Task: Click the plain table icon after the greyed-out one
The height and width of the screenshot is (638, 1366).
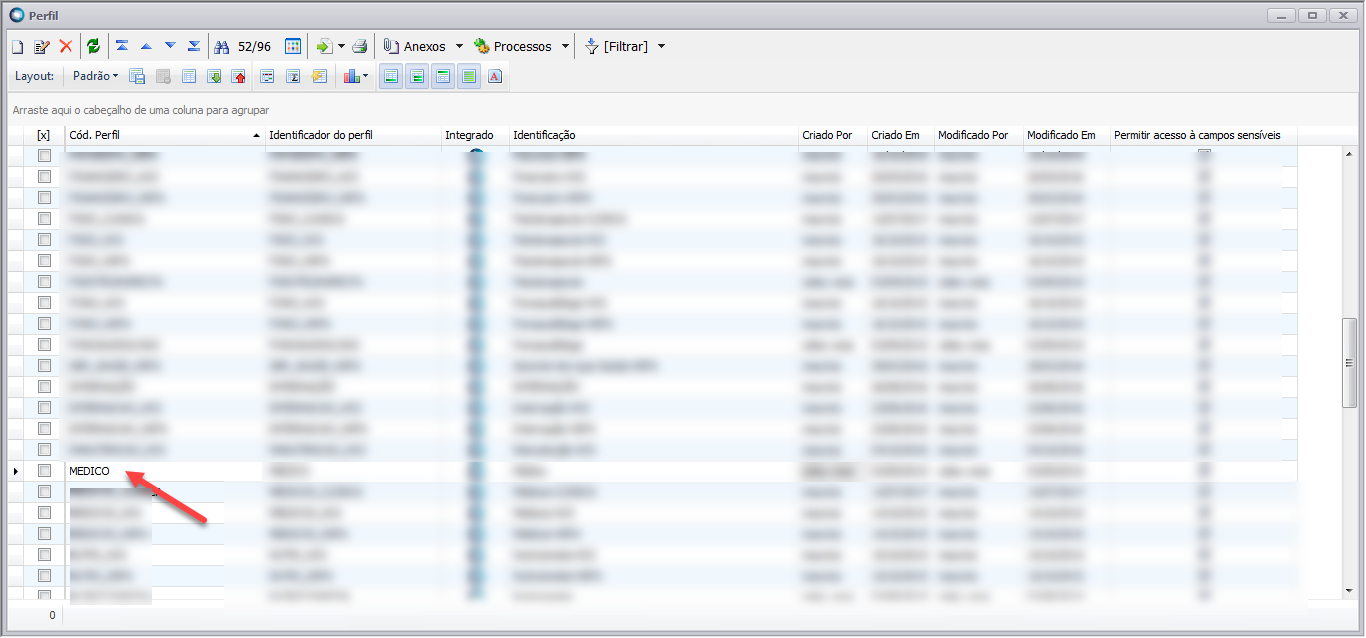Action: tap(189, 76)
